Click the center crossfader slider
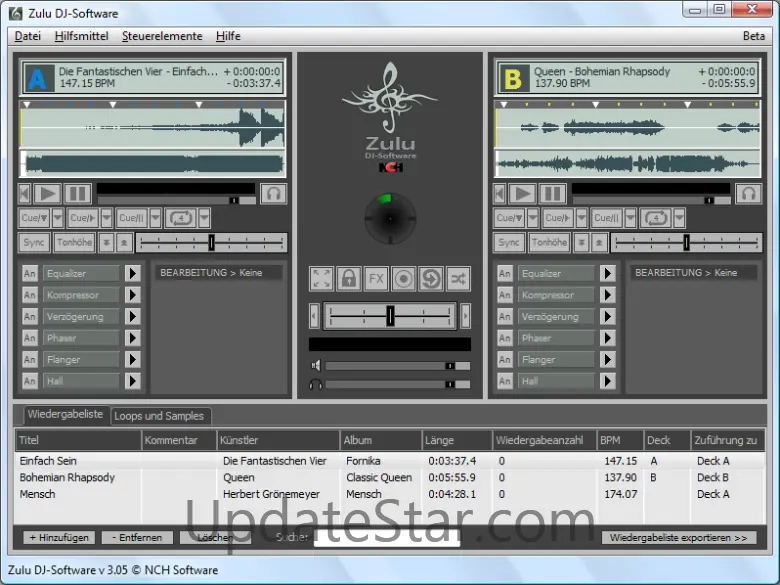780x585 pixels. [390, 316]
